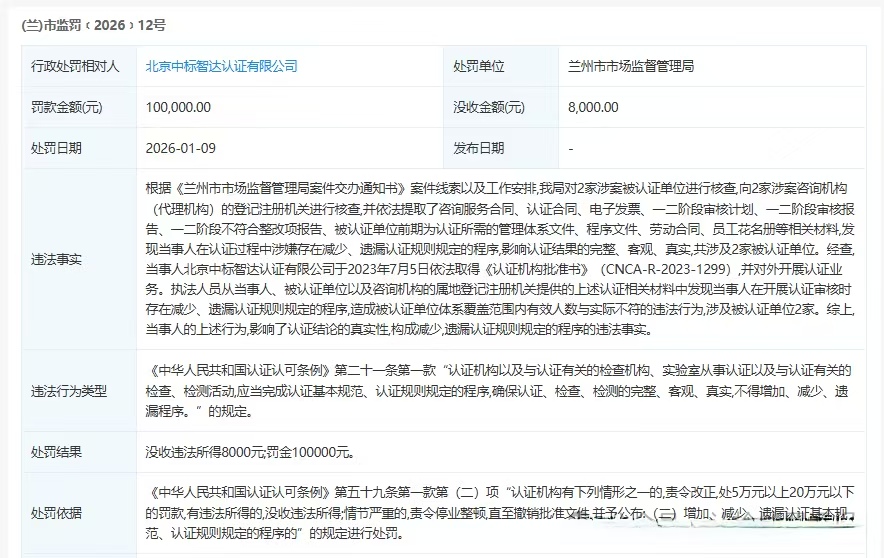Click the (兰)市监罚〔2026〕12号 document heading
This screenshot has width=884, height=558.
tap(94, 25)
